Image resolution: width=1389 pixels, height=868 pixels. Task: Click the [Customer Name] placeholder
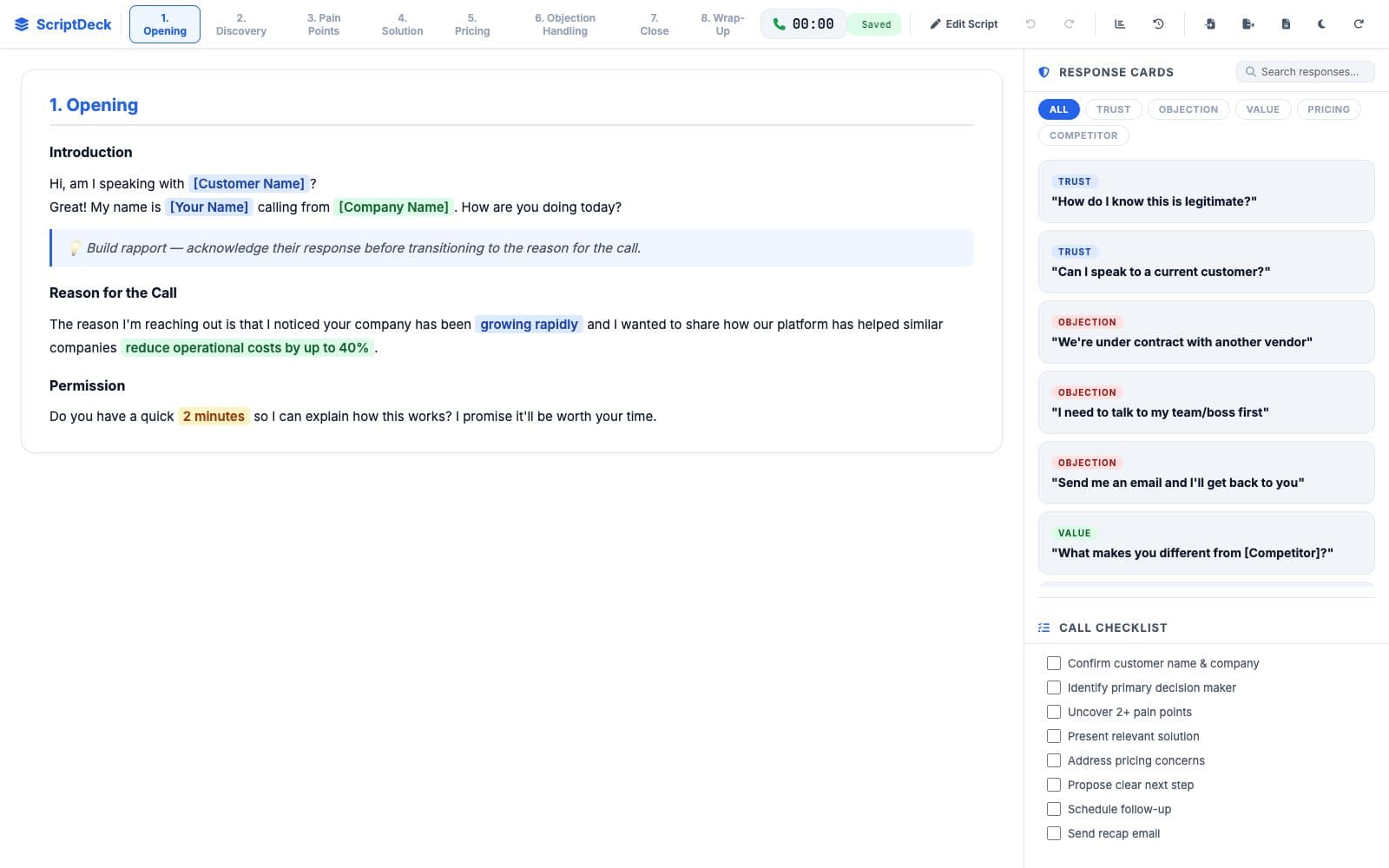pos(248,184)
